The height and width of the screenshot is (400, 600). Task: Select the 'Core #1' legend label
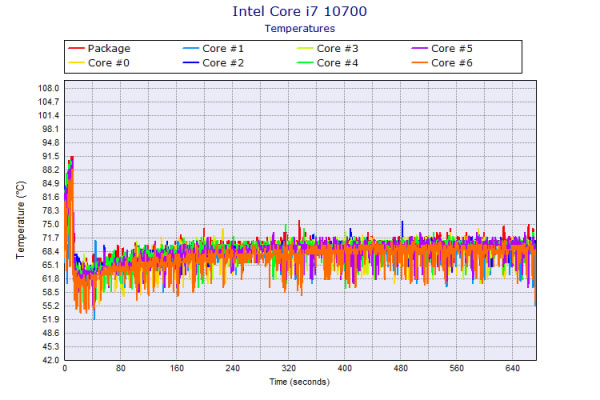click(x=223, y=49)
